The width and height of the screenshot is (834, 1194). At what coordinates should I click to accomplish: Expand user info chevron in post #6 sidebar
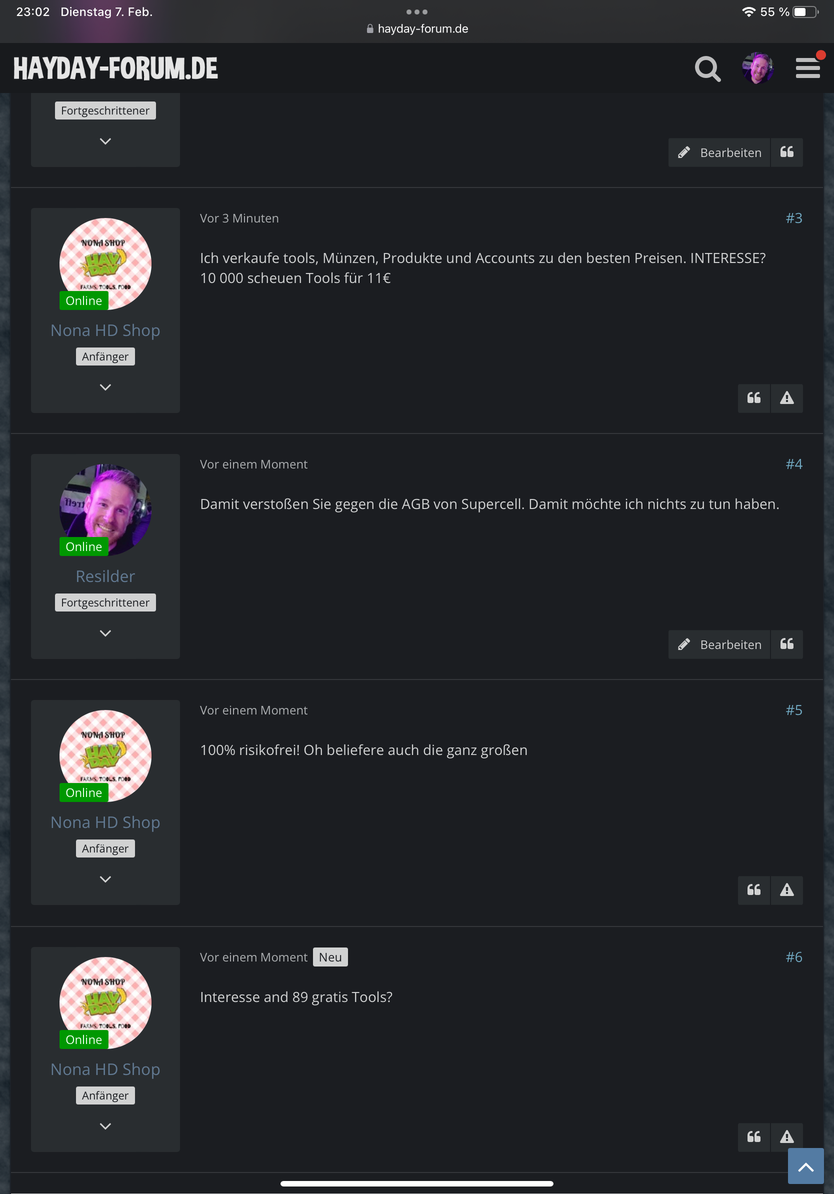[105, 1126]
